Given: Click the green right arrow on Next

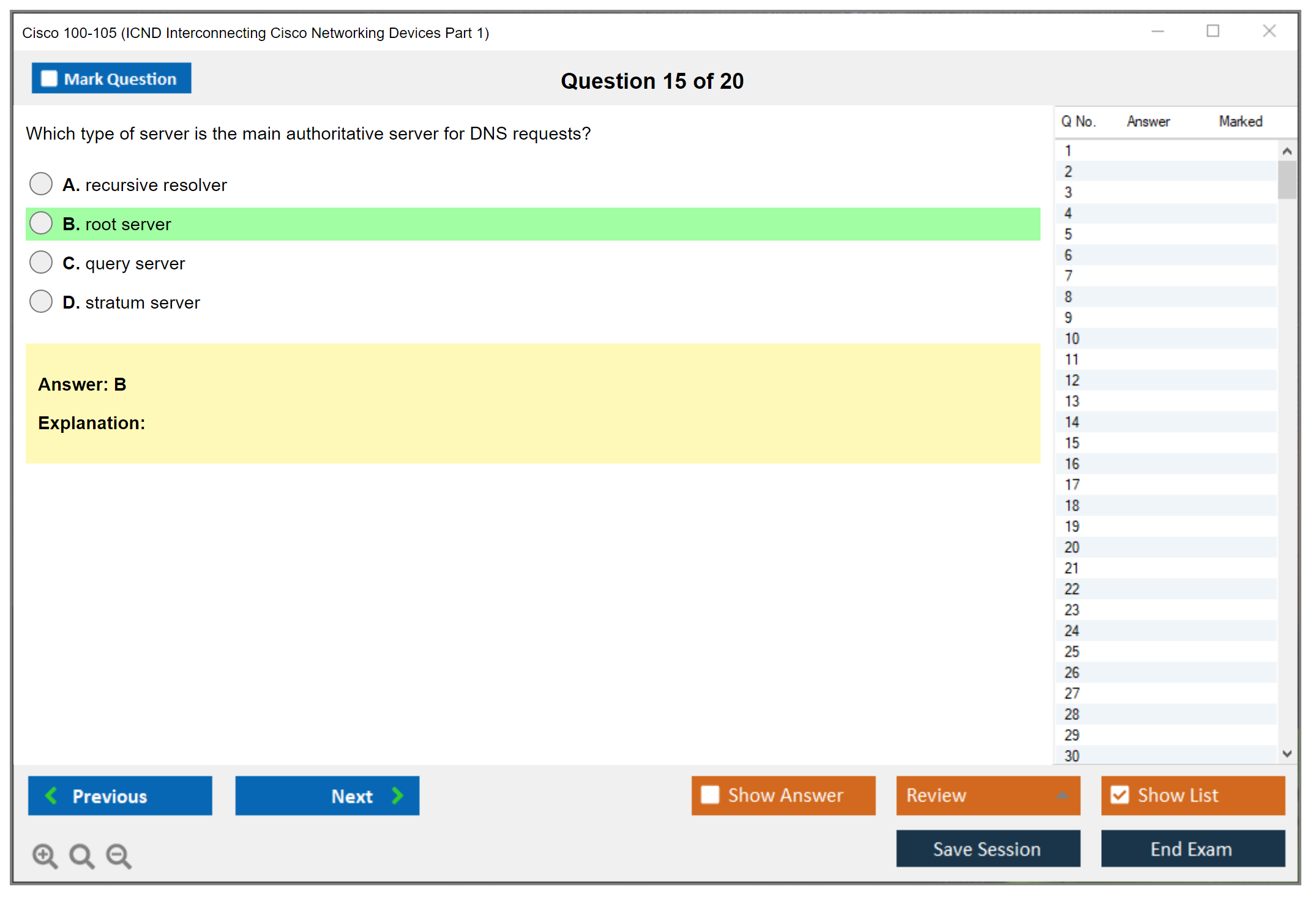Looking at the screenshot, I should pyautogui.click(x=398, y=796).
